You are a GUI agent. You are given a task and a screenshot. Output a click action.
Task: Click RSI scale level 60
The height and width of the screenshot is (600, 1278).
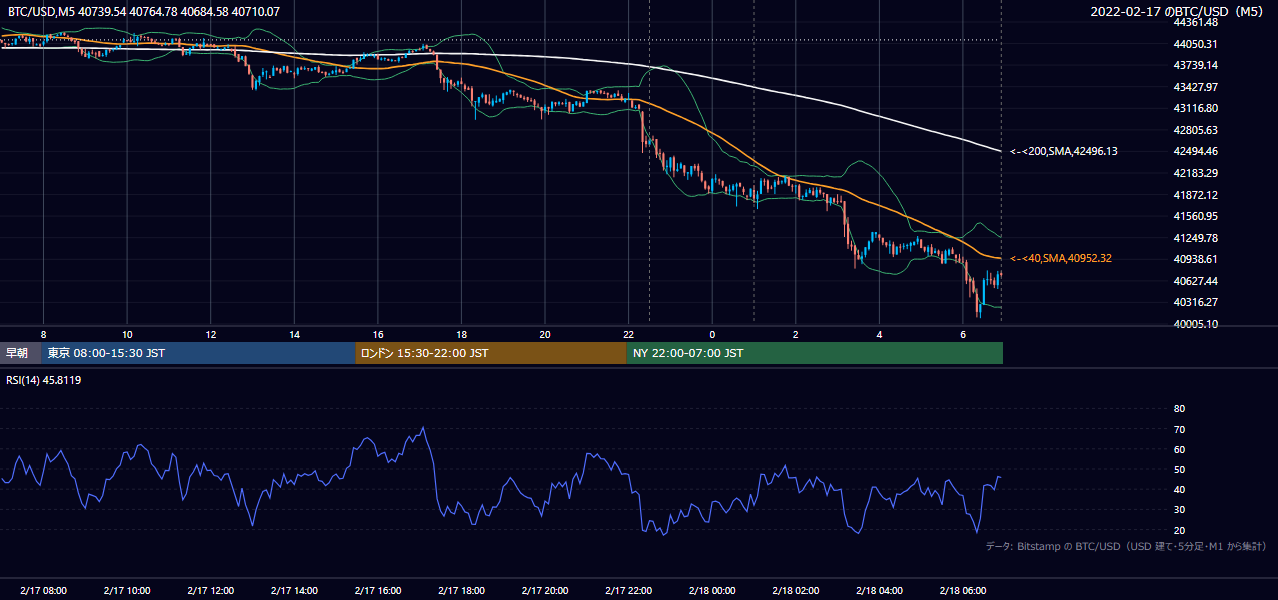[1179, 449]
